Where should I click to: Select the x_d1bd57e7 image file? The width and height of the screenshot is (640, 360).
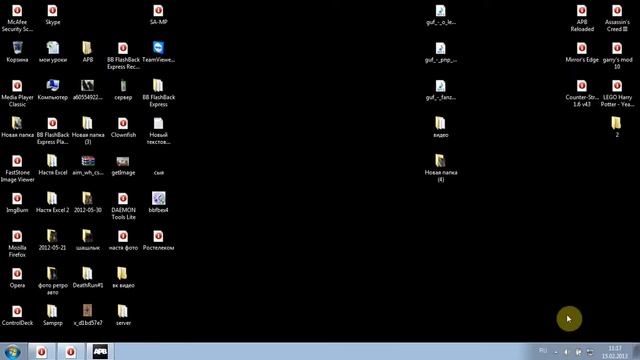[x=87, y=315]
